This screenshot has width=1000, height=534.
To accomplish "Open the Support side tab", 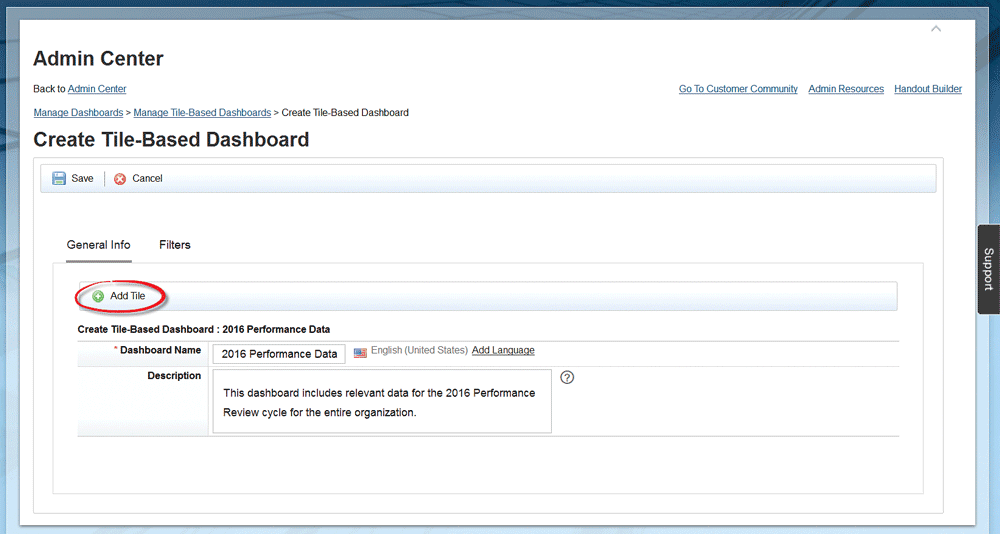I will [988, 269].
